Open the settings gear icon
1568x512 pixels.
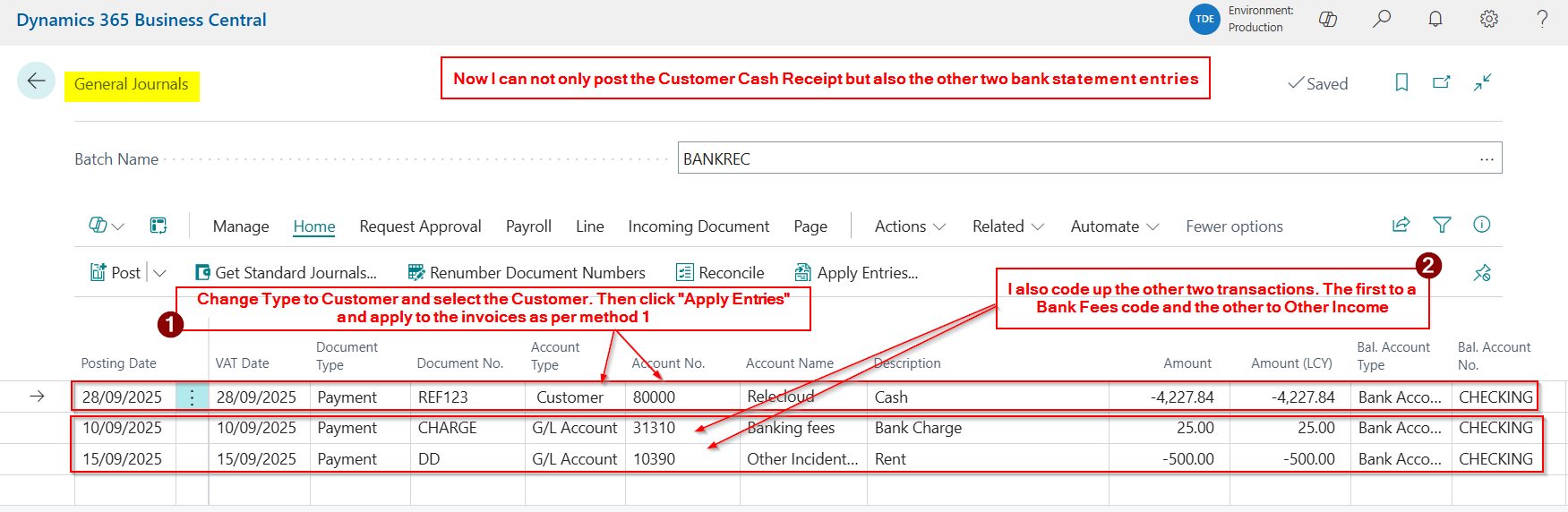click(x=1488, y=19)
